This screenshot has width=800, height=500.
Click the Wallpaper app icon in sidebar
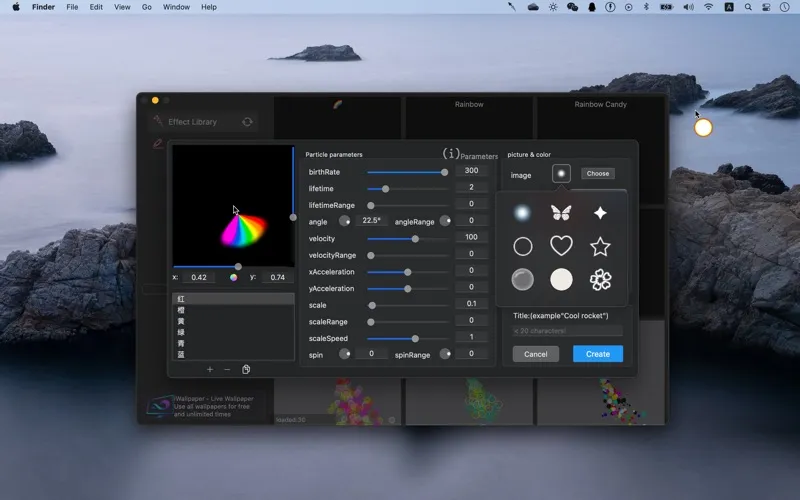tap(159, 406)
